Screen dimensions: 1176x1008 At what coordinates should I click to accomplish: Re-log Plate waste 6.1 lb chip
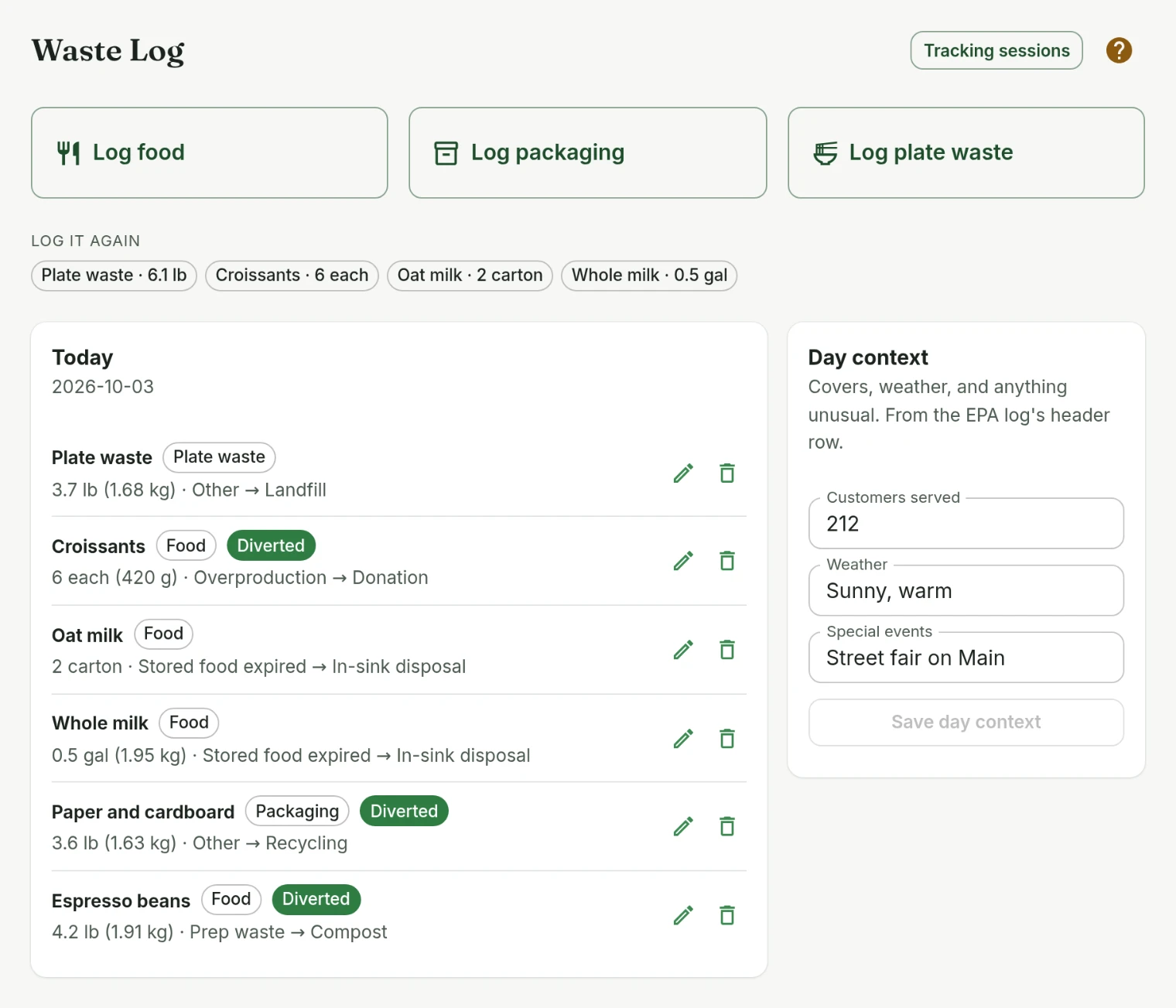[x=115, y=275]
